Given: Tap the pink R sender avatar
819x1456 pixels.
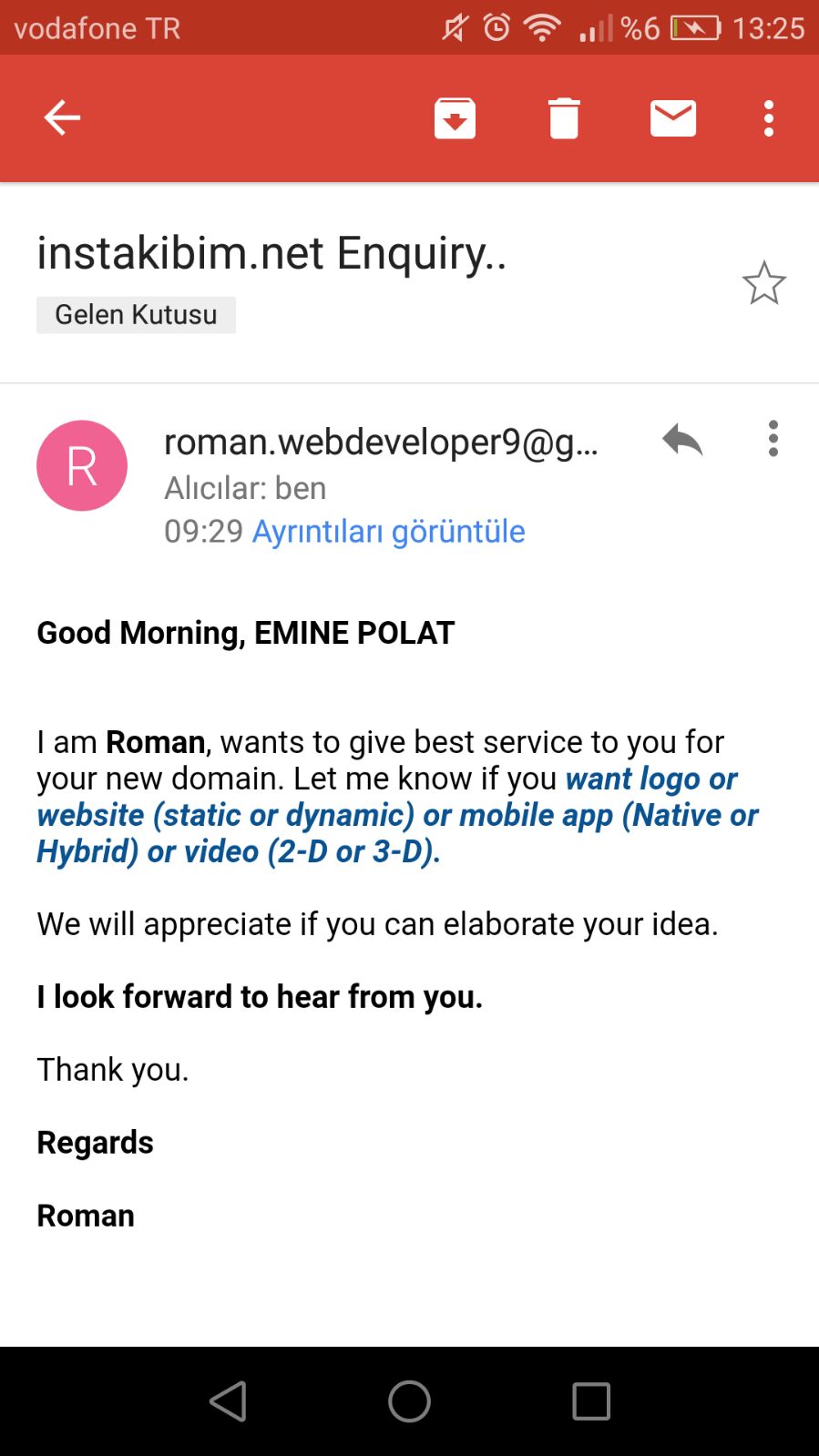Looking at the screenshot, I should pos(82,465).
